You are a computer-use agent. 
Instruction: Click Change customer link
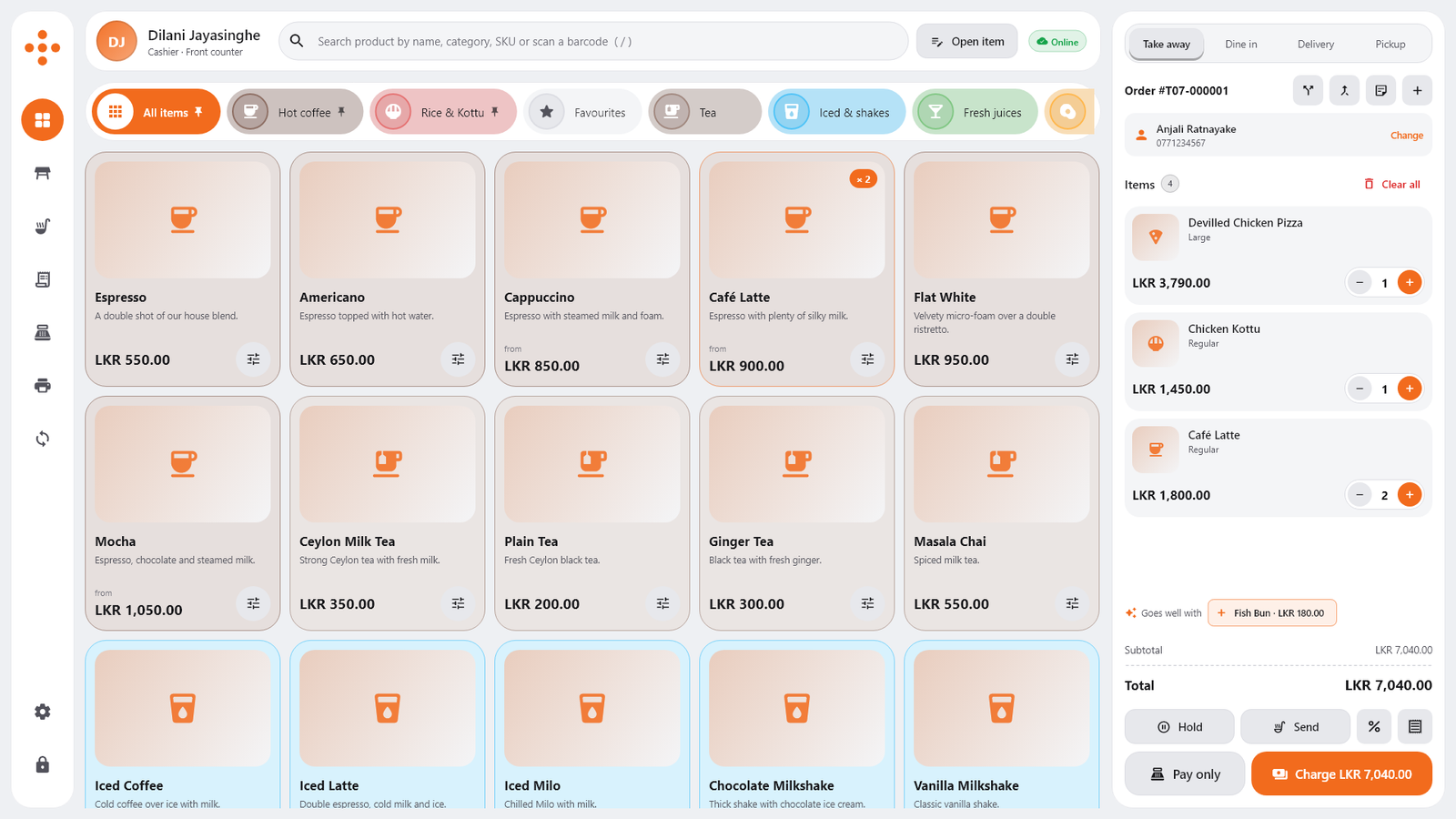[x=1407, y=136]
